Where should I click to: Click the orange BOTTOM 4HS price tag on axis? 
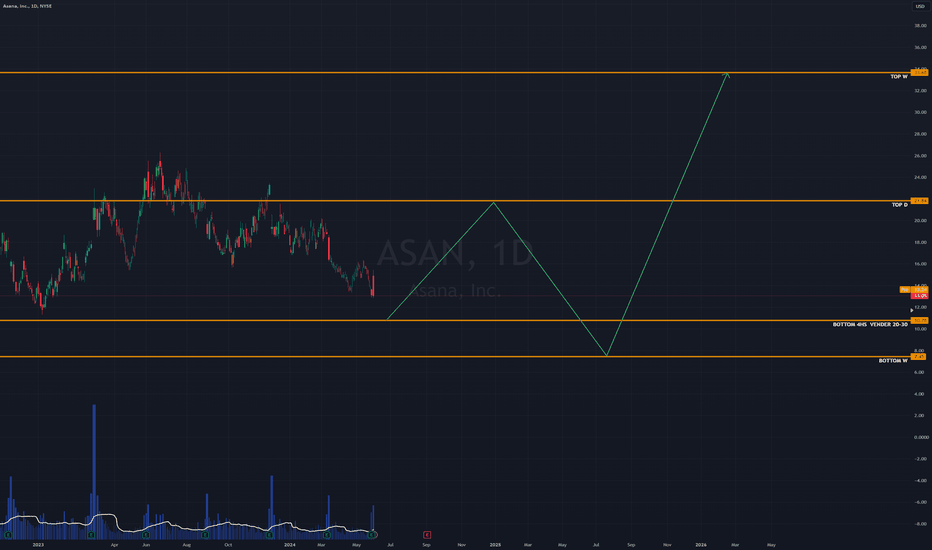tap(919, 320)
